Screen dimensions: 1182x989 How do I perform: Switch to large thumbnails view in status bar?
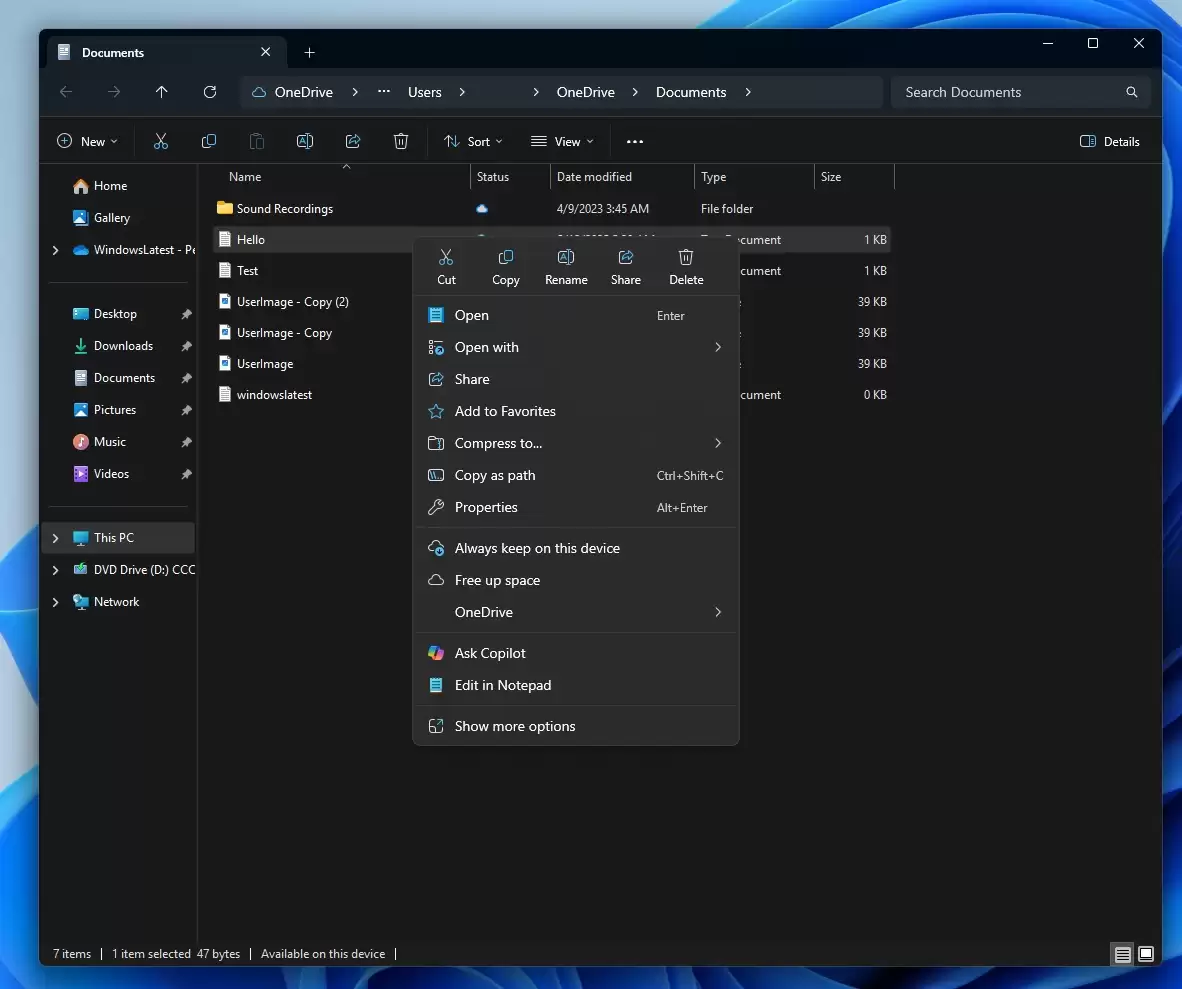click(x=1148, y=954)
